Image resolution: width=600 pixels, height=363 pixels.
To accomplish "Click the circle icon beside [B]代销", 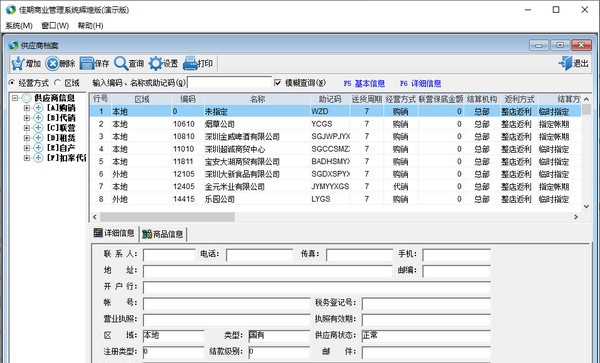I will [x=38, y=118].
